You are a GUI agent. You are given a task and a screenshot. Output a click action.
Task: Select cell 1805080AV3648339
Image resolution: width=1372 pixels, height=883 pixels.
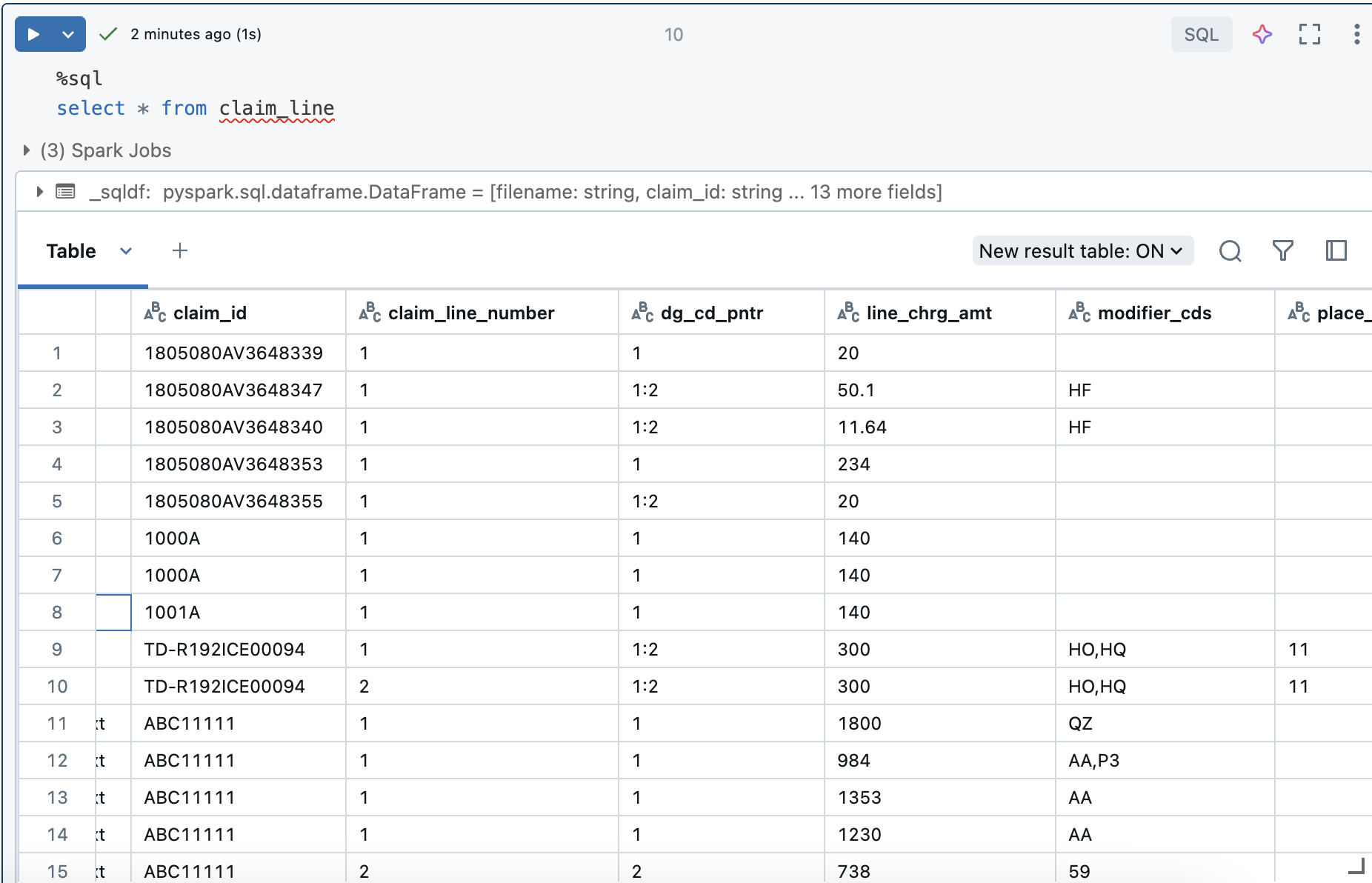[x=239, y=353]
